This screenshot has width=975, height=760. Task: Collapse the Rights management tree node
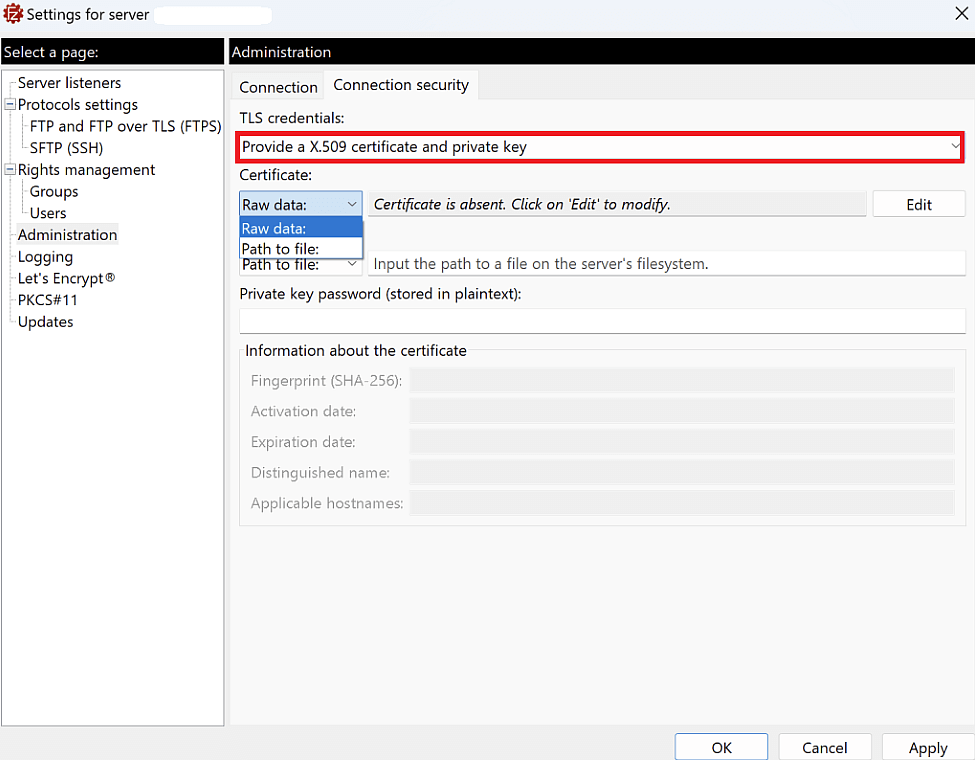tap(8, 169)
